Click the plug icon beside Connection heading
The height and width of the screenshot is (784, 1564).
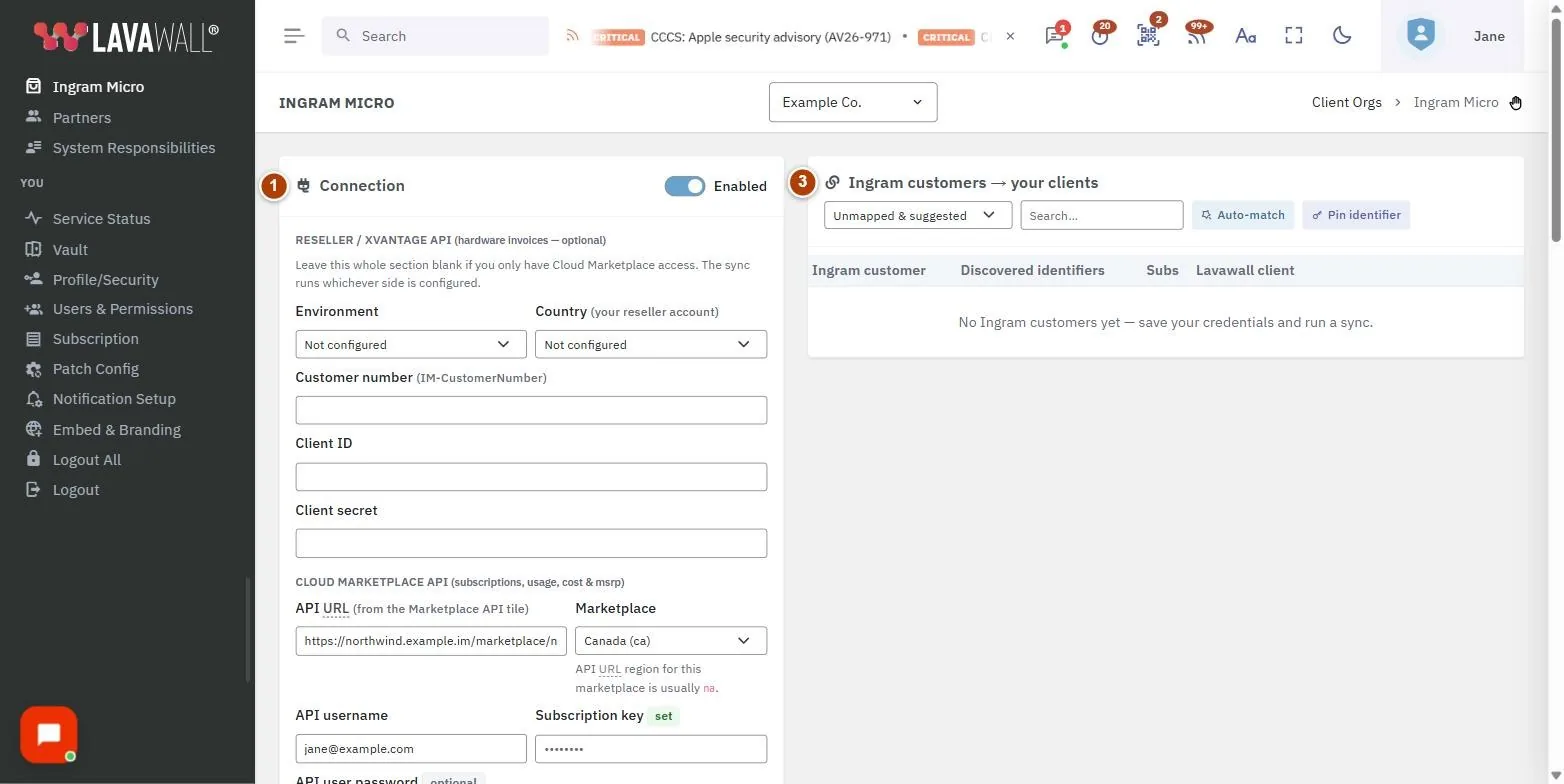click(x=304, y=186)
